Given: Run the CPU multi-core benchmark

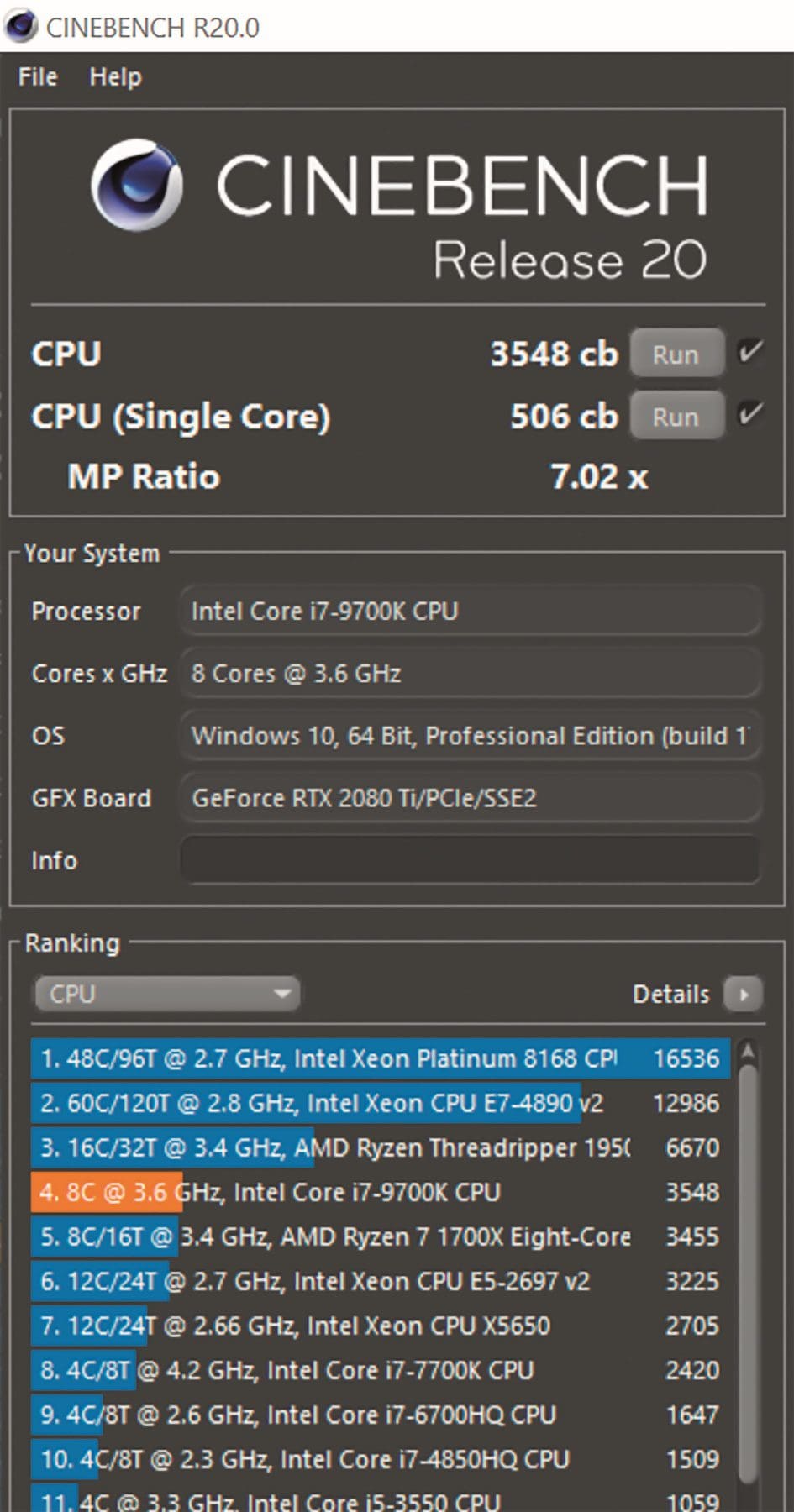Looking at the screenshot, I should (x=676, y=354).
